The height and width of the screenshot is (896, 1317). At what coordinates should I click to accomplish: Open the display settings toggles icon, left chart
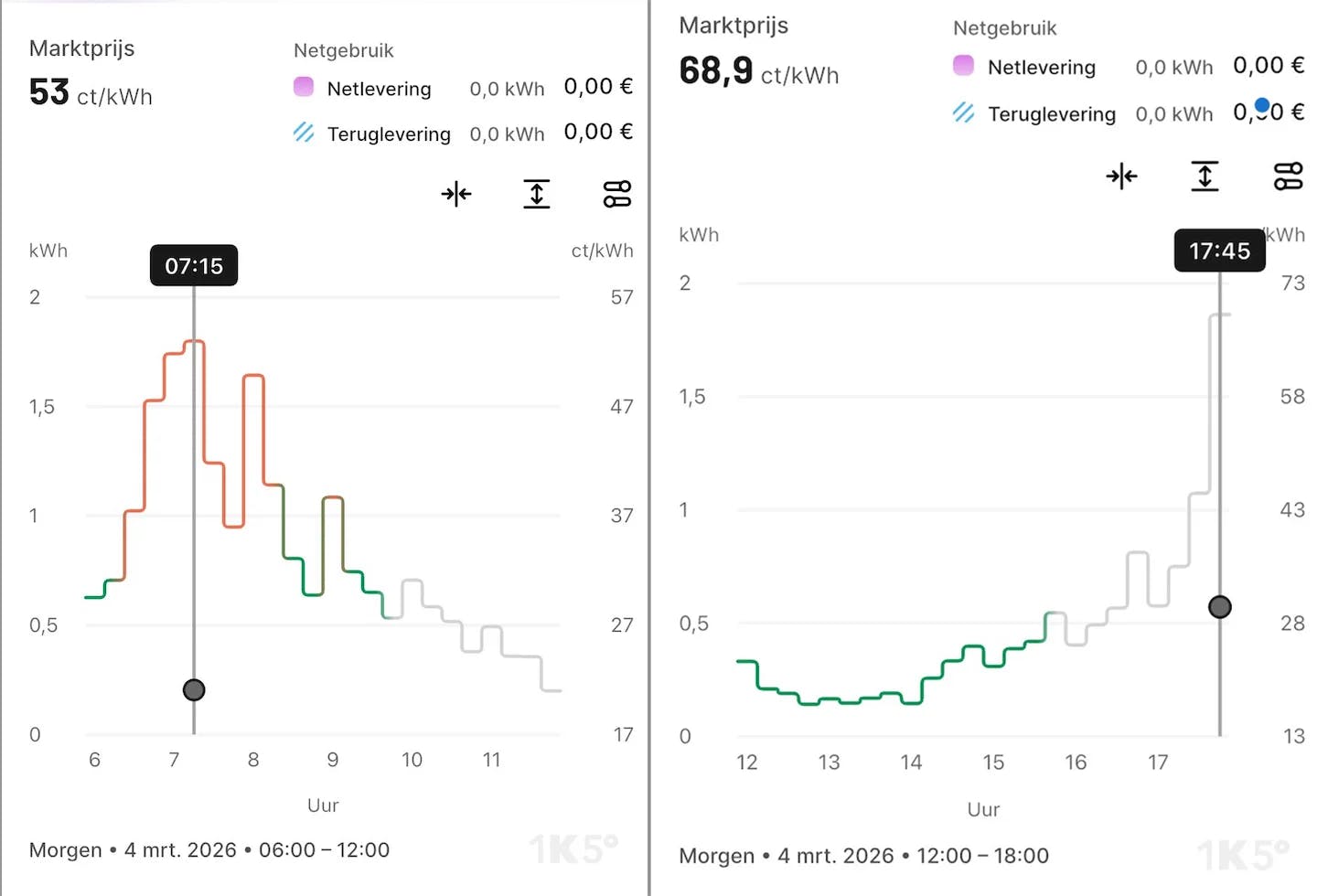click(x=617, y=194)
